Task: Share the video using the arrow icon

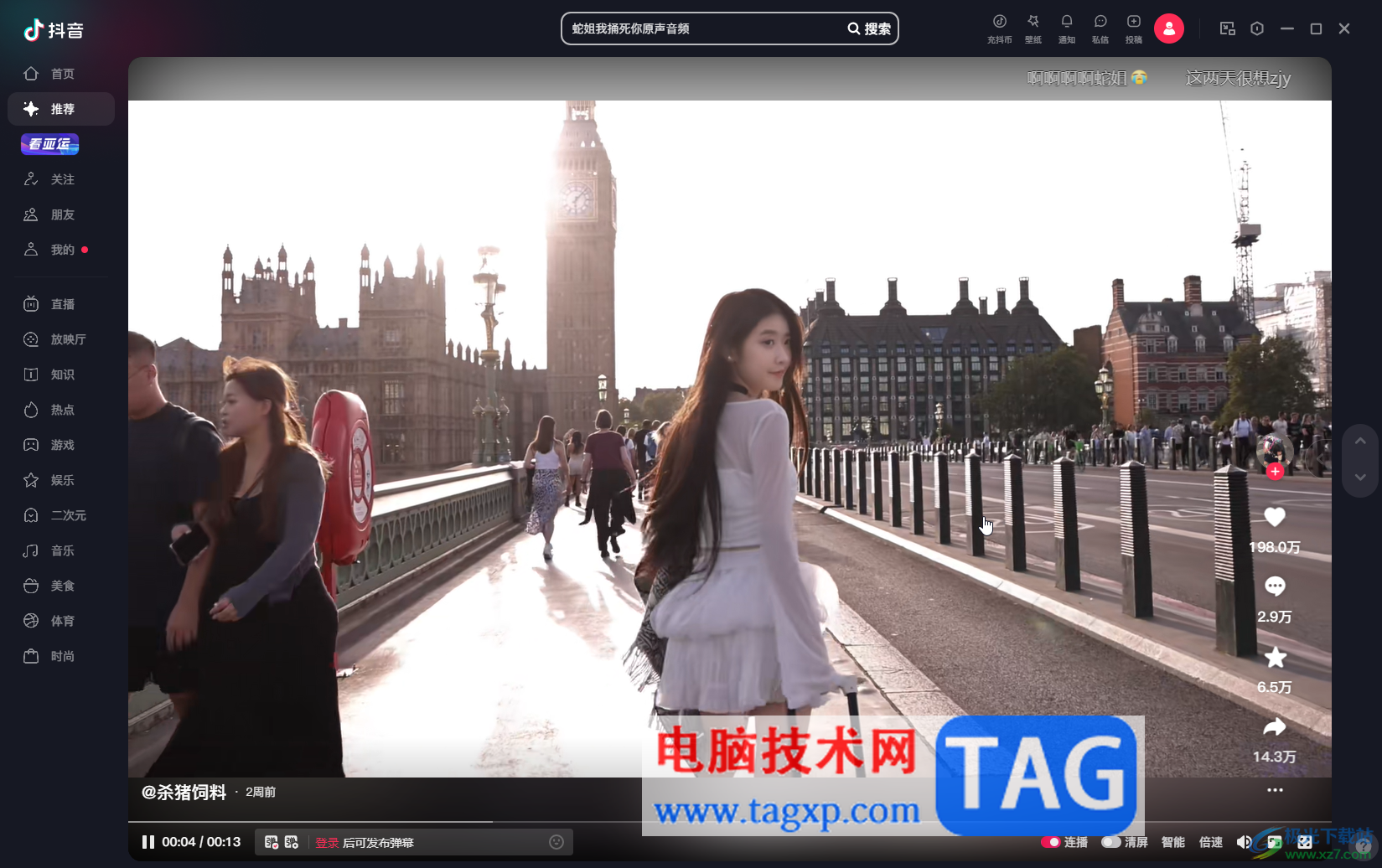Action: point(1274,727)
